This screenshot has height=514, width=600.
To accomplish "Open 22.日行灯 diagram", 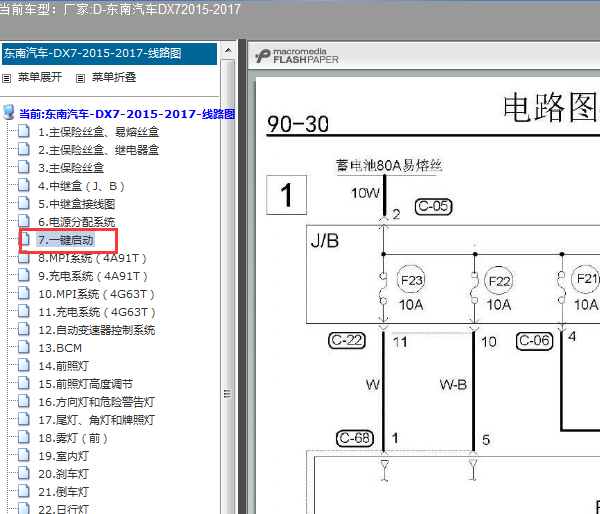I will [64, 509].
